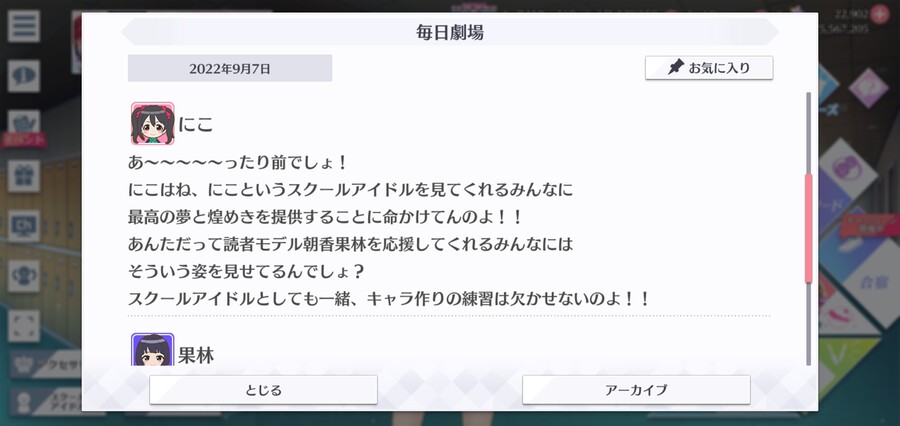Screen dimensions: 900x426
Task: Click the scrollbar track below the thumb
Action: [x=809, y=323]
